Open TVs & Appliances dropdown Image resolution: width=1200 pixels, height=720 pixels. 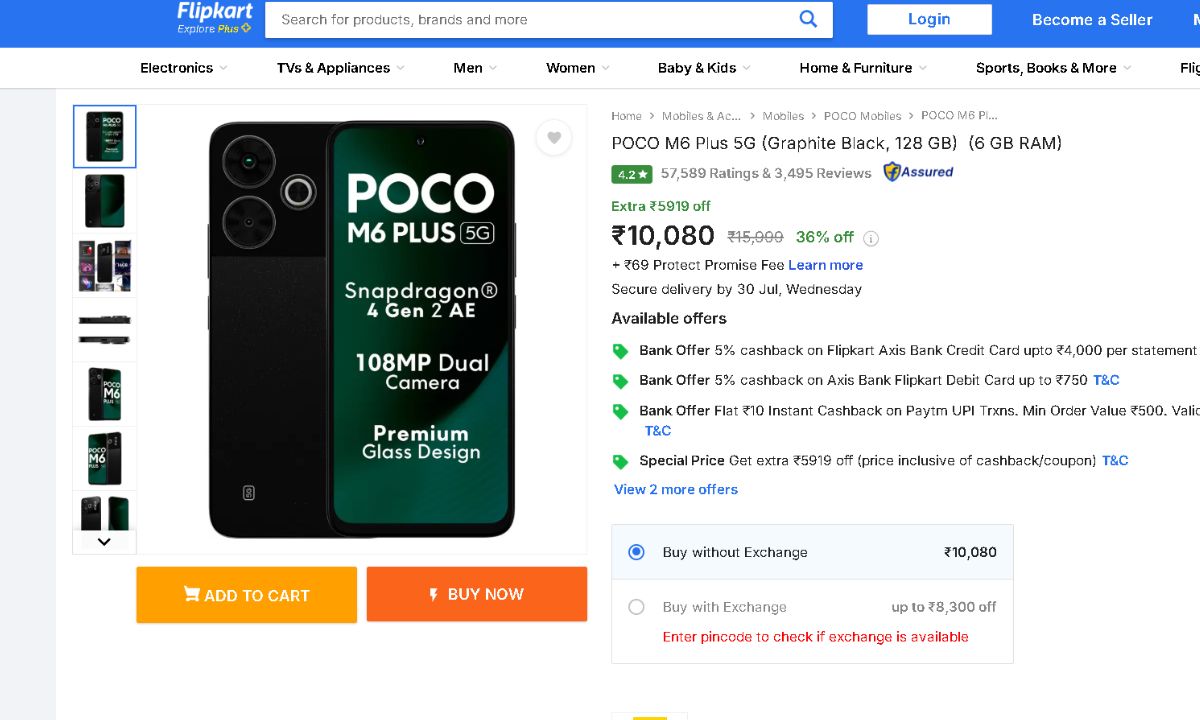coord(340,68)
